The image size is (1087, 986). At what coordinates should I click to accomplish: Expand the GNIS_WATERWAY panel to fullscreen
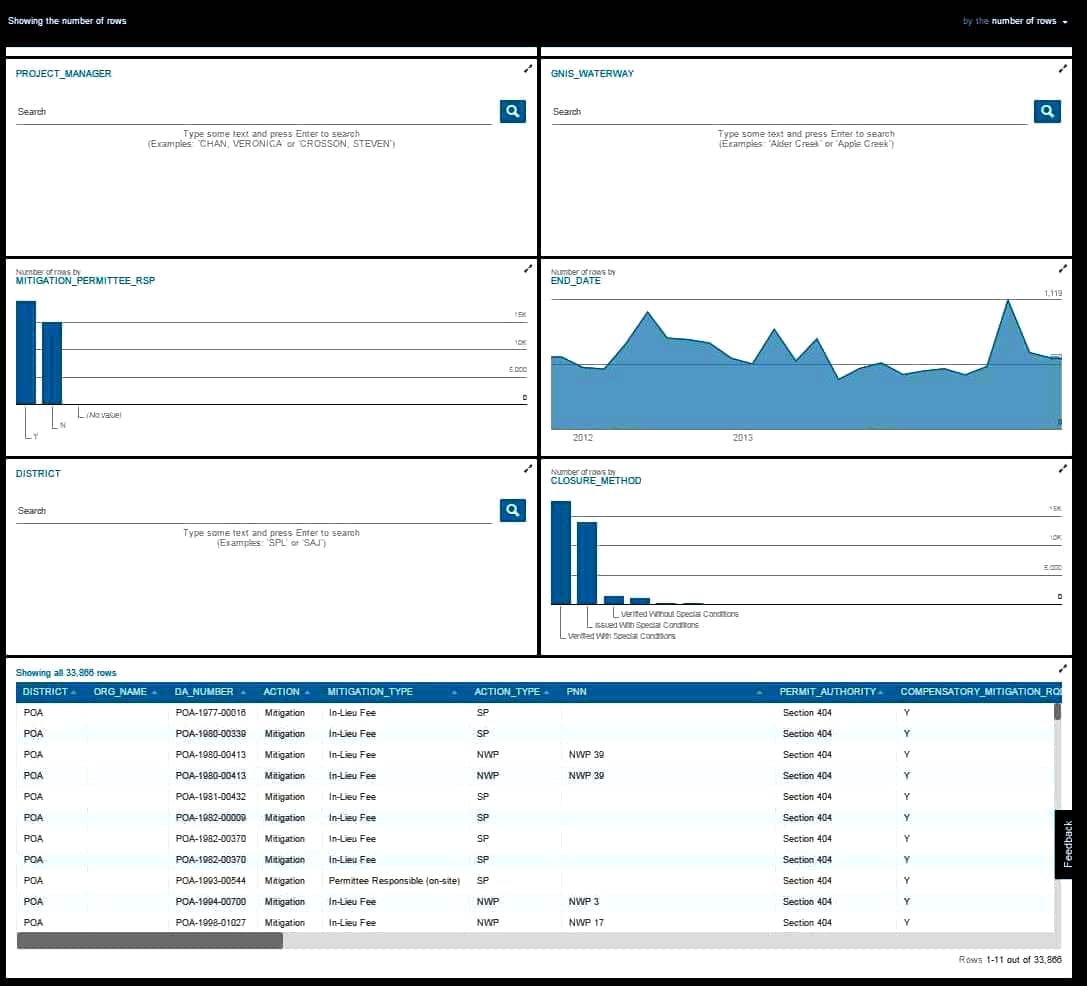pos(1063,69)
